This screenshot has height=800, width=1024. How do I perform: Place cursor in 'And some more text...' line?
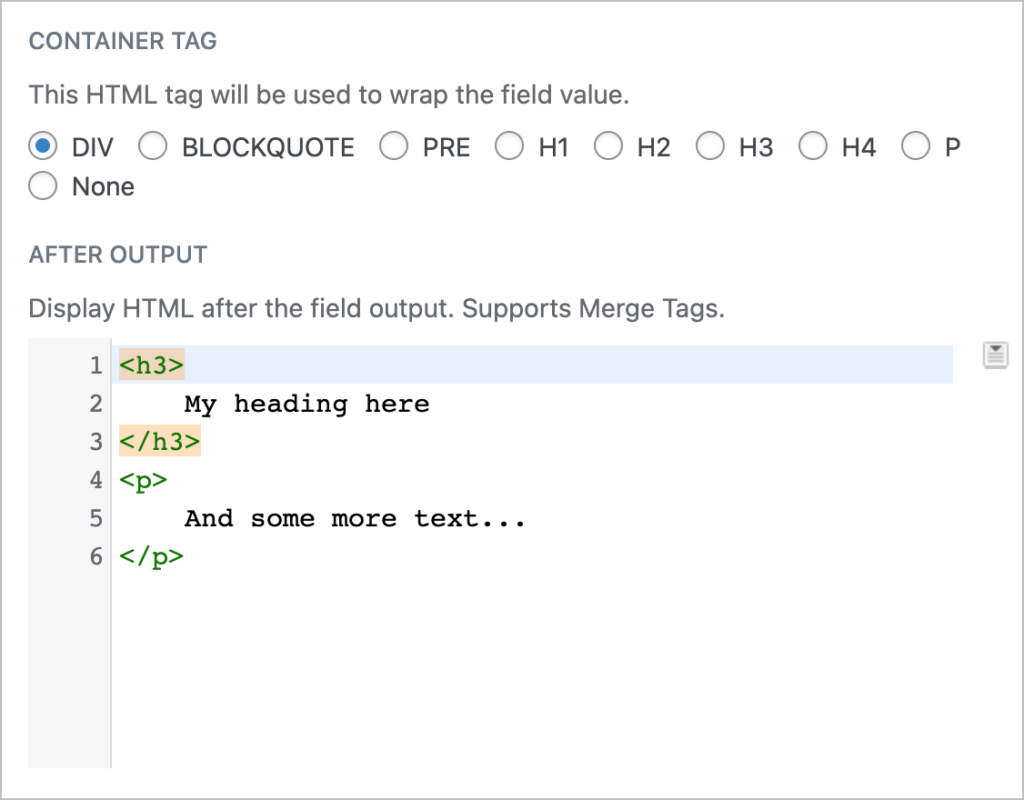point(355,519)
